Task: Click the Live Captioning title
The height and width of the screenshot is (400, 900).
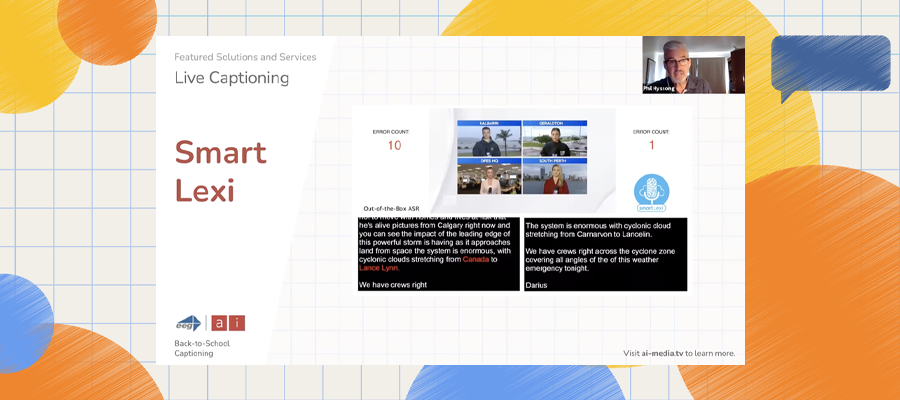Action: [231, 77]
